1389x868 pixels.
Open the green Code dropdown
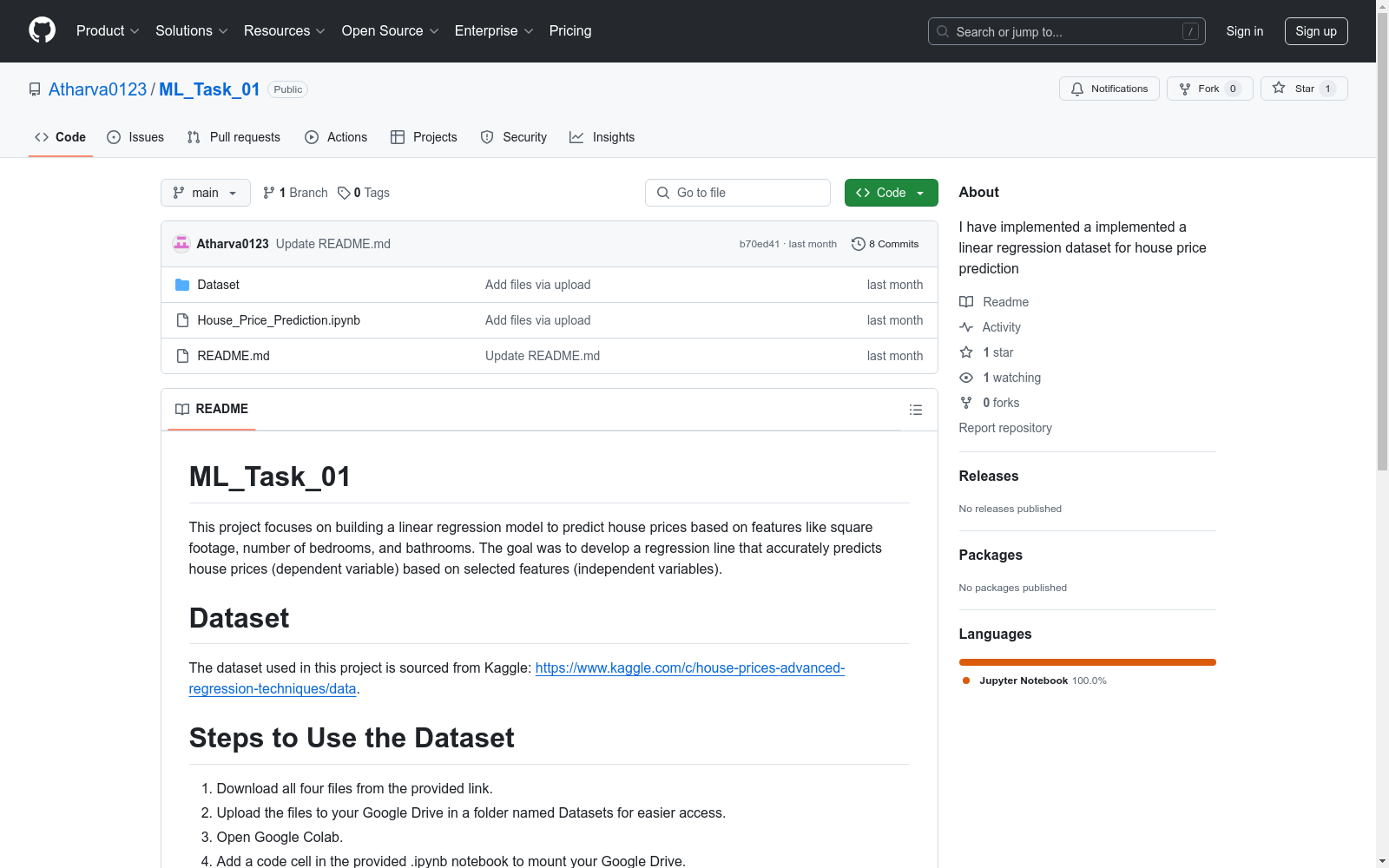point(891,193)
